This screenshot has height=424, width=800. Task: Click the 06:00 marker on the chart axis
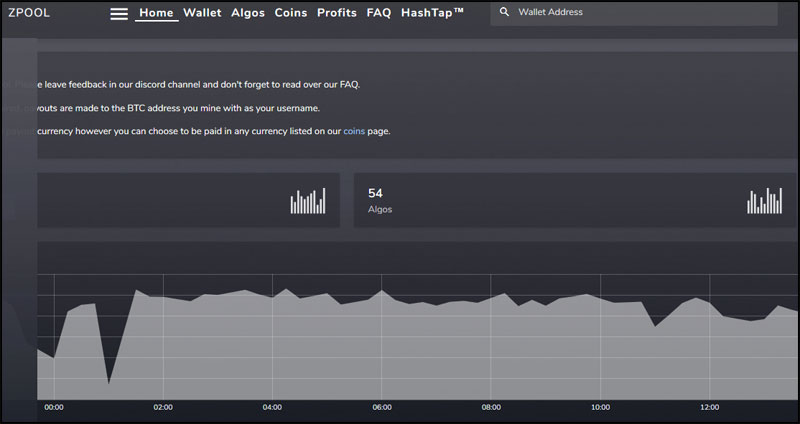pyautogui.click(x=381, y=407)
